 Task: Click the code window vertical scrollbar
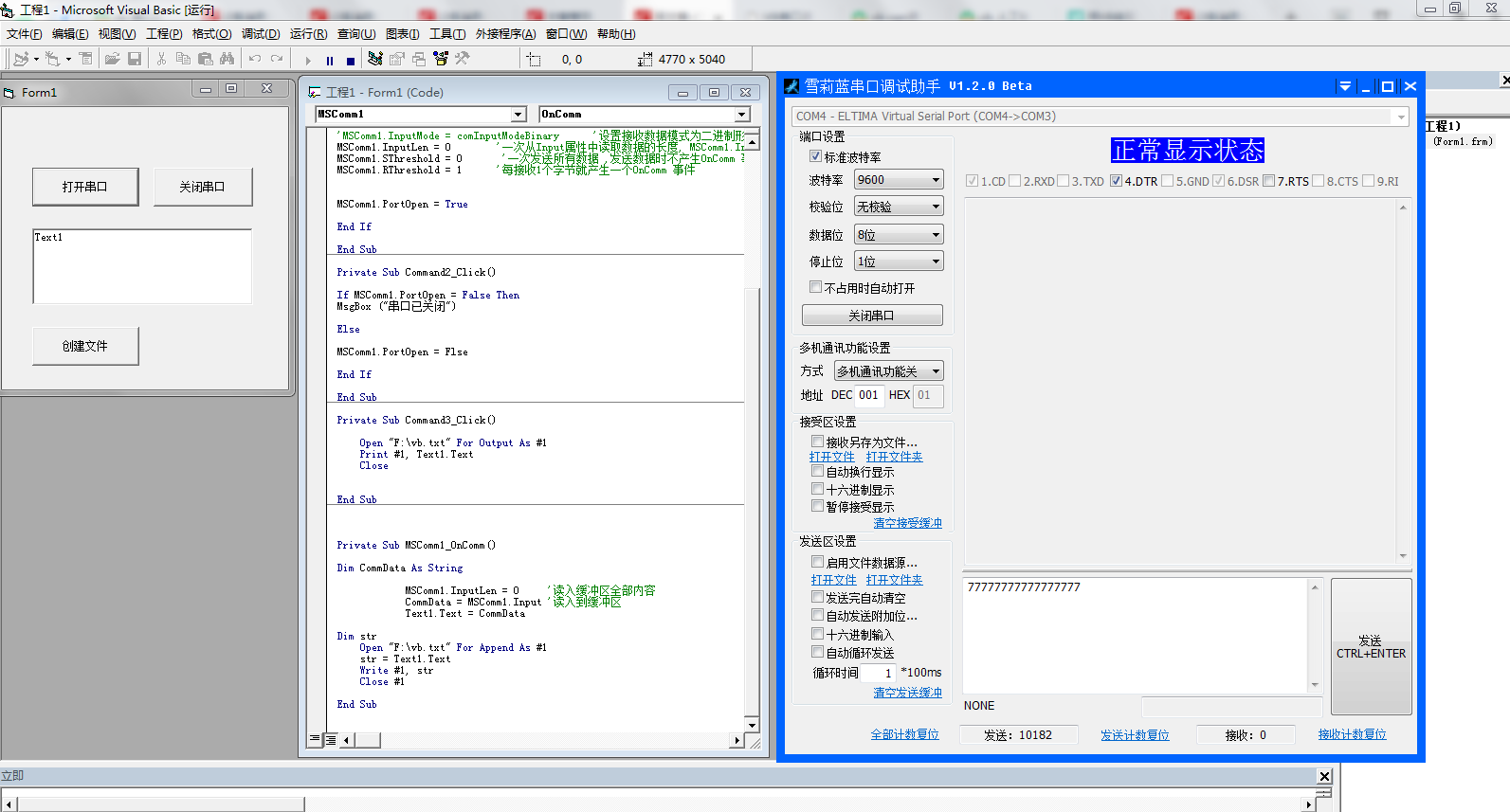(753, 432)
